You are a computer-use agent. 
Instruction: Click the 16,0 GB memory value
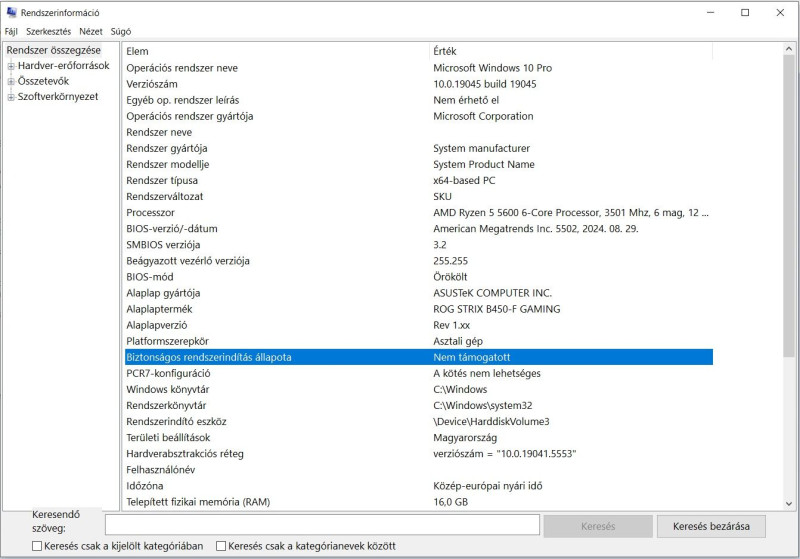point(451,502)
